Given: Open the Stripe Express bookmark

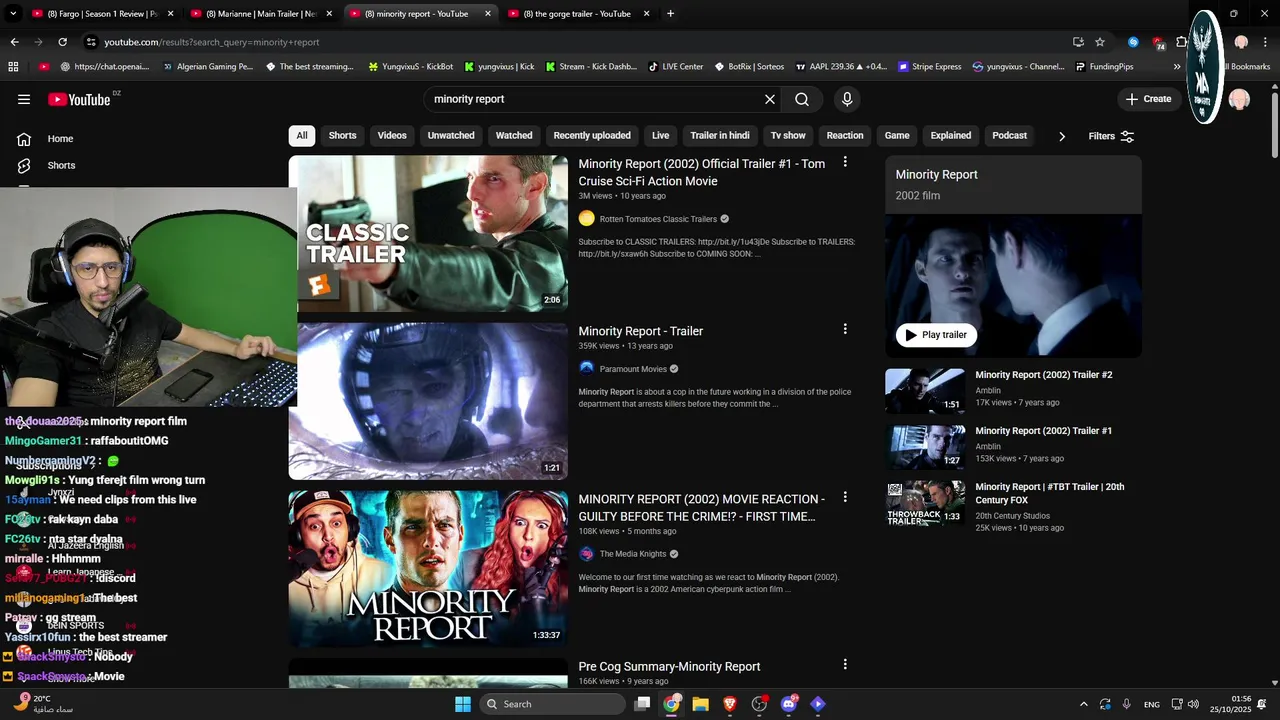Looking at the screenshot, I should (930, 67).
